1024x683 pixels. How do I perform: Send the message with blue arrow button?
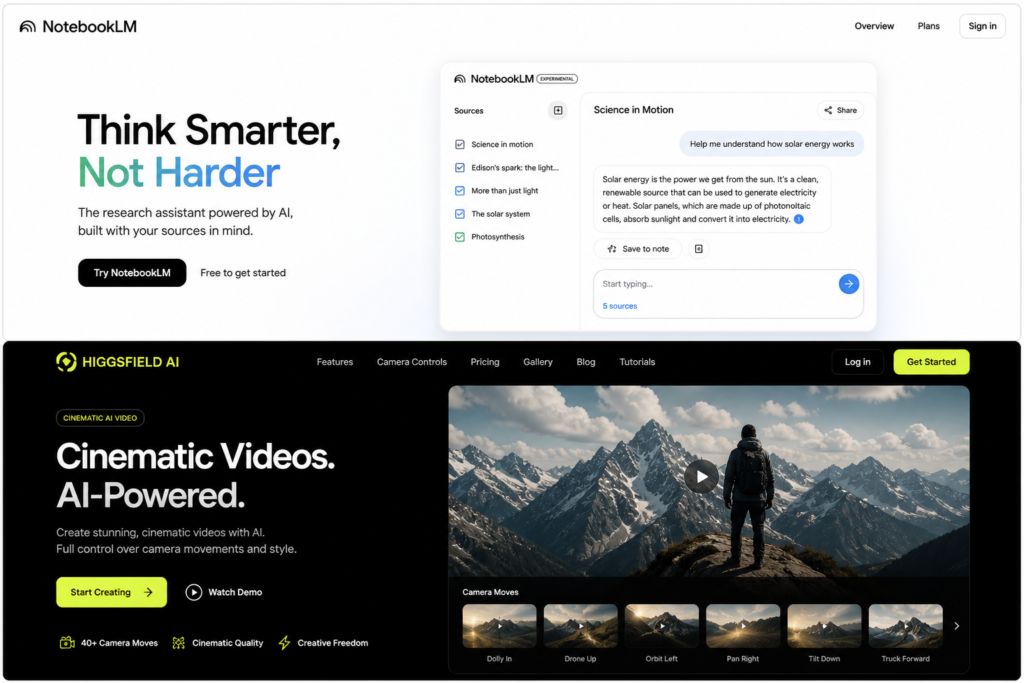pos(848,284)
